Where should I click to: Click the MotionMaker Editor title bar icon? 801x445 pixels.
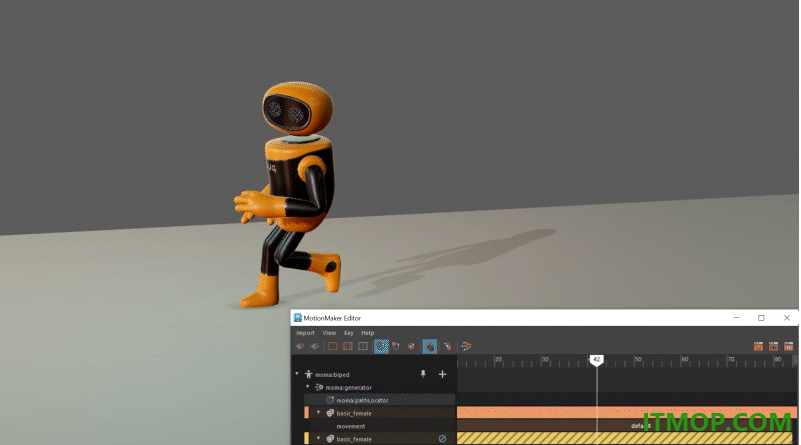coord(298,318)
